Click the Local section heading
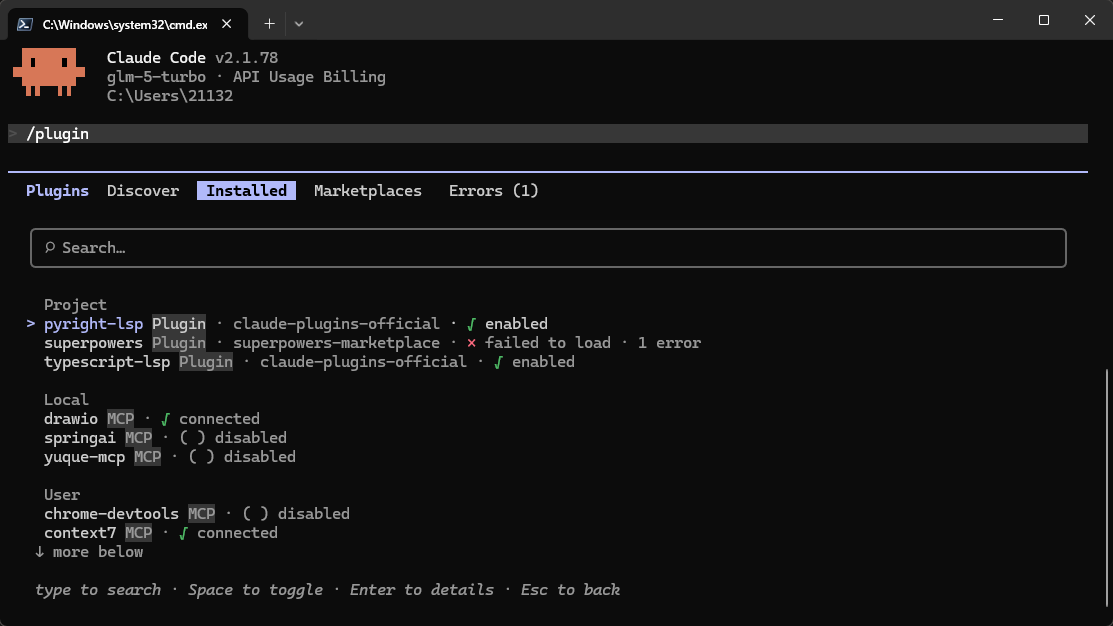Screen dimensions: 1113x626 point(66,400)
